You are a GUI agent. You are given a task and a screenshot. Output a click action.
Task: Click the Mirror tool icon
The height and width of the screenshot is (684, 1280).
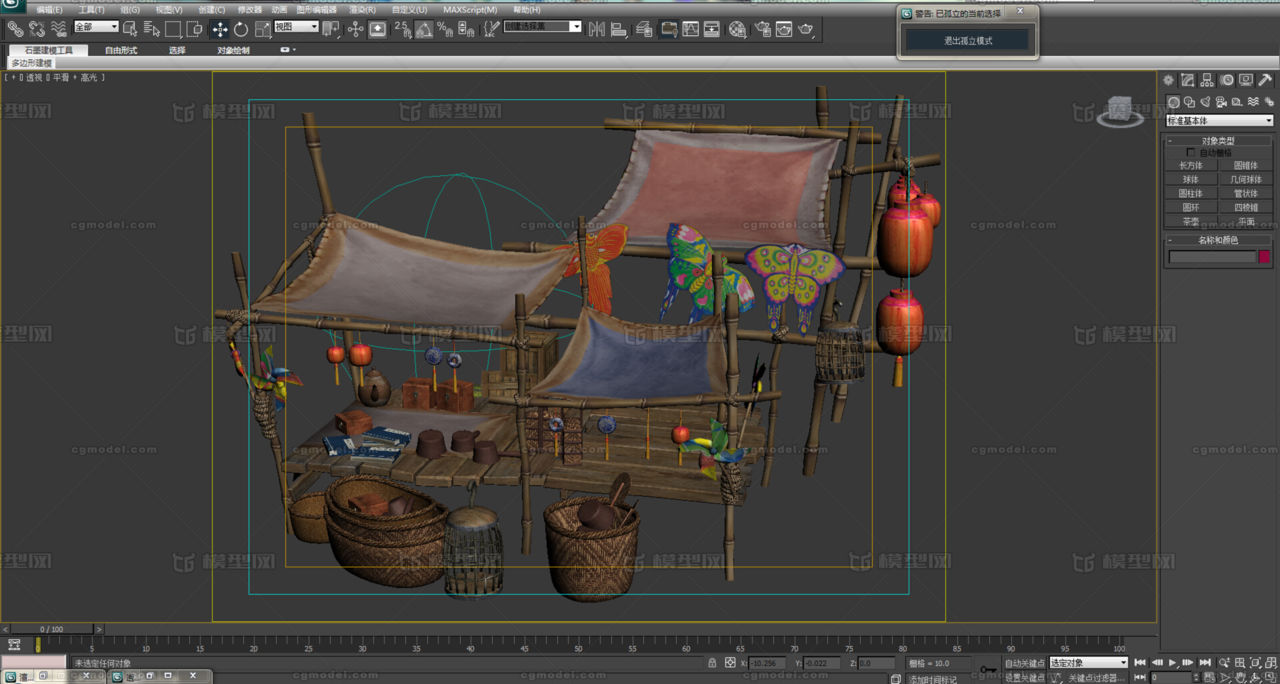(597, 30)
